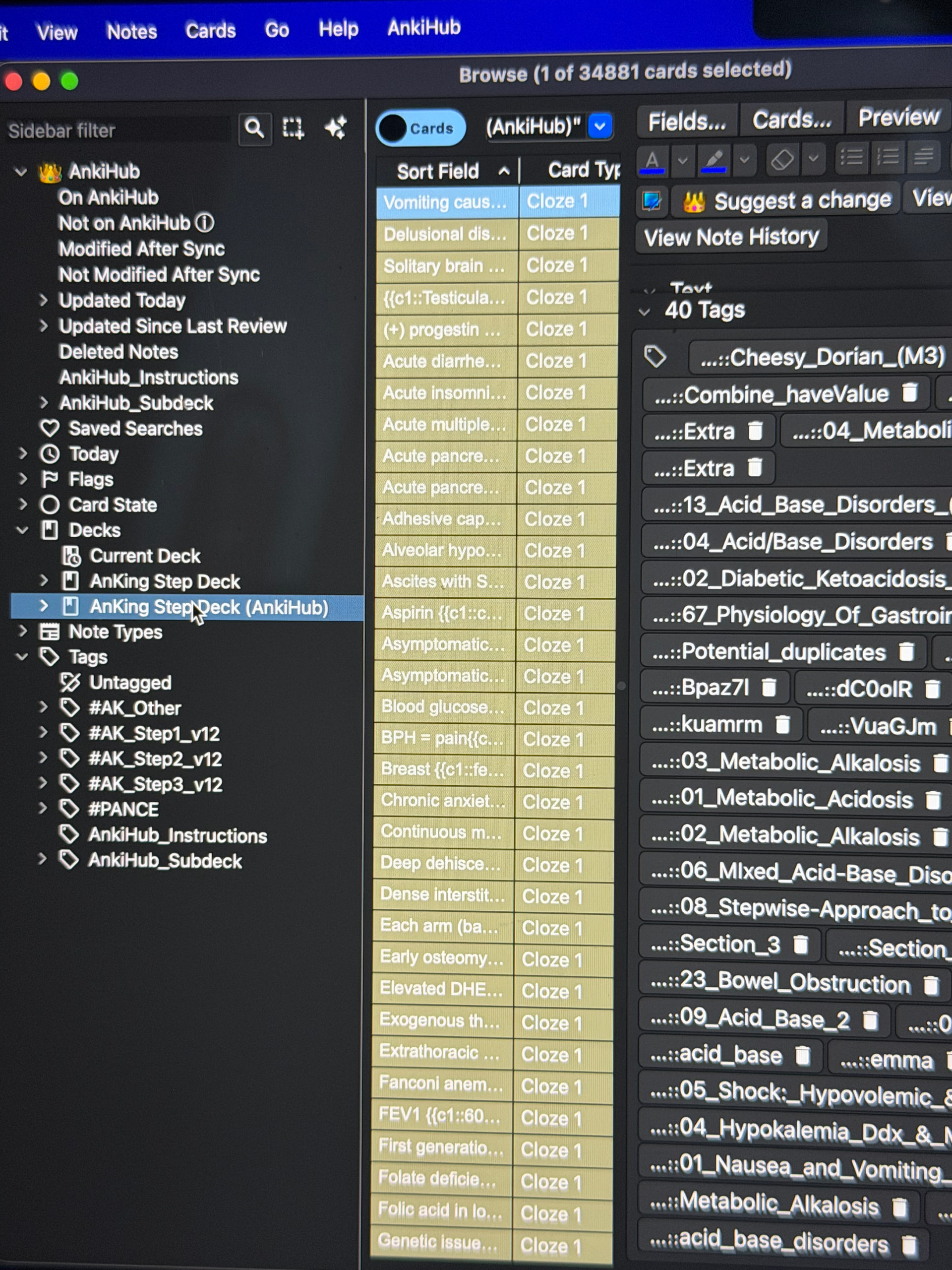Screen dimensions: 952x1270
Task: Click the tag icon beside Cheesy_Dorian_(M3)
Action: (655, 357)
